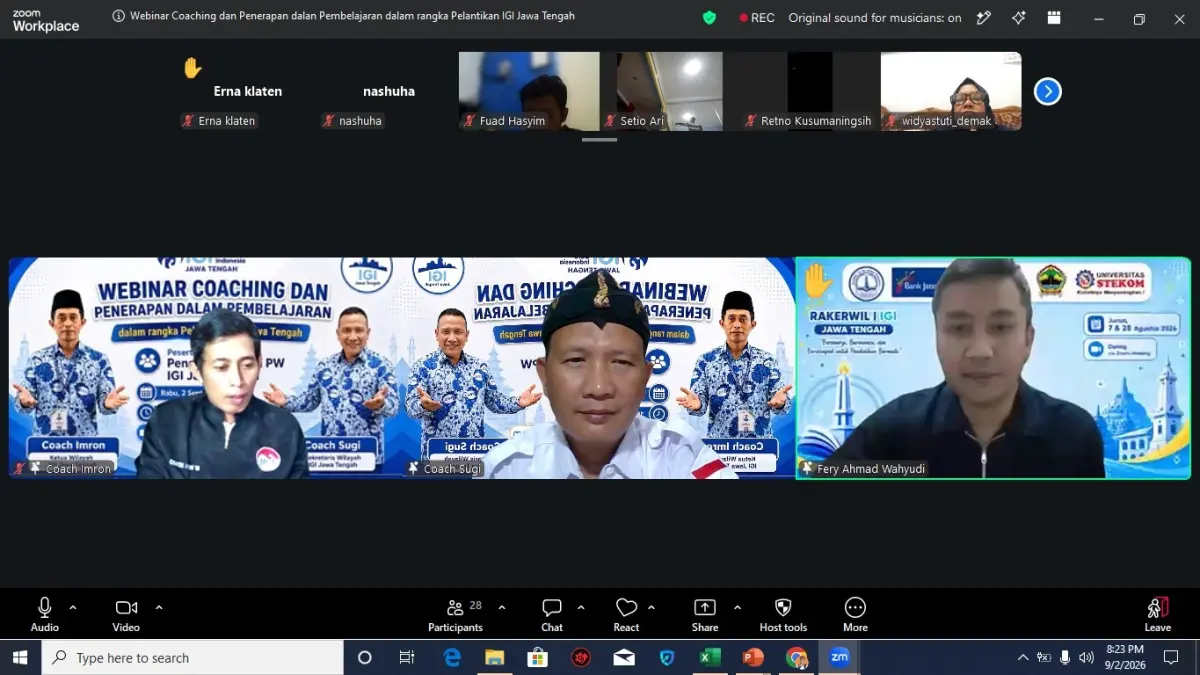
Task: Open Task View on taskbar
Action: [x=406, y=657]
